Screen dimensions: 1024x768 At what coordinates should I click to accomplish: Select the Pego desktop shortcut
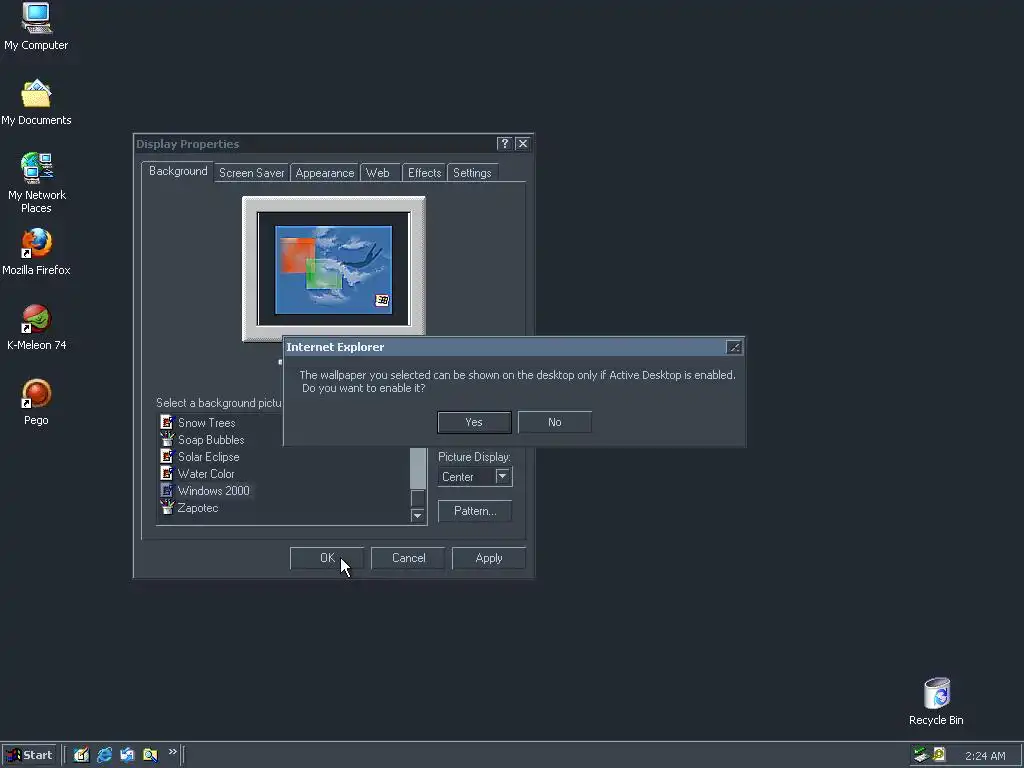click(36, 402)
